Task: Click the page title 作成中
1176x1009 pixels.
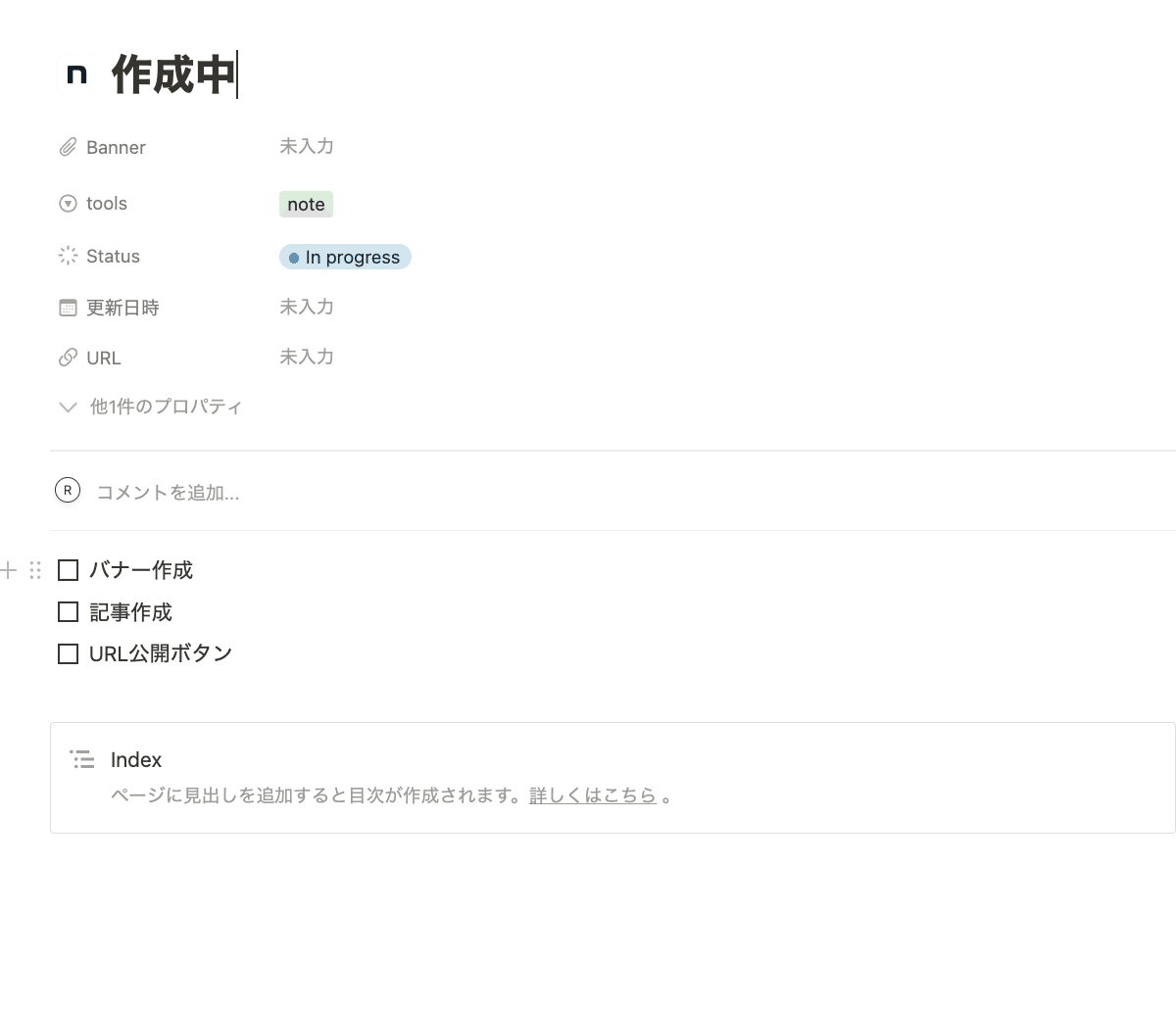Action: 172,74
